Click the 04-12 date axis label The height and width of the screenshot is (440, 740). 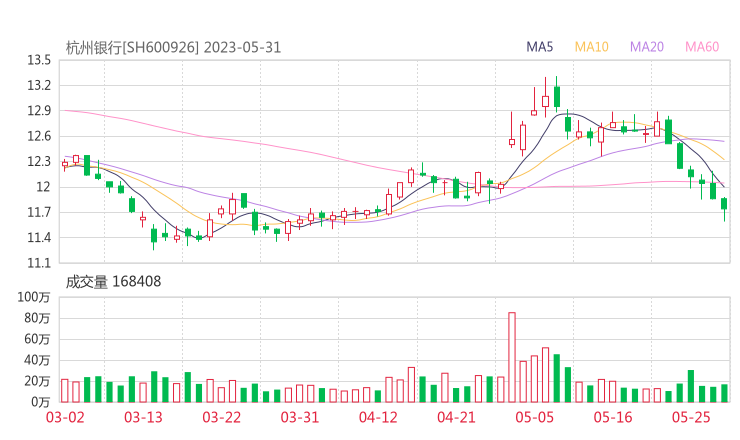pyautogui.click(x=378, y=417)
